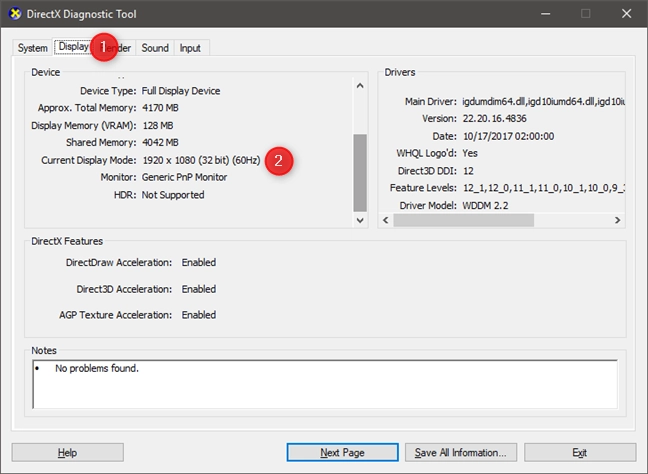Image resolution: width=648 pixels, height=474 pixels.
Task: Click '1920 x 1080 (32 bit) (60Hz)' value
Action: (x=202, y=160)
